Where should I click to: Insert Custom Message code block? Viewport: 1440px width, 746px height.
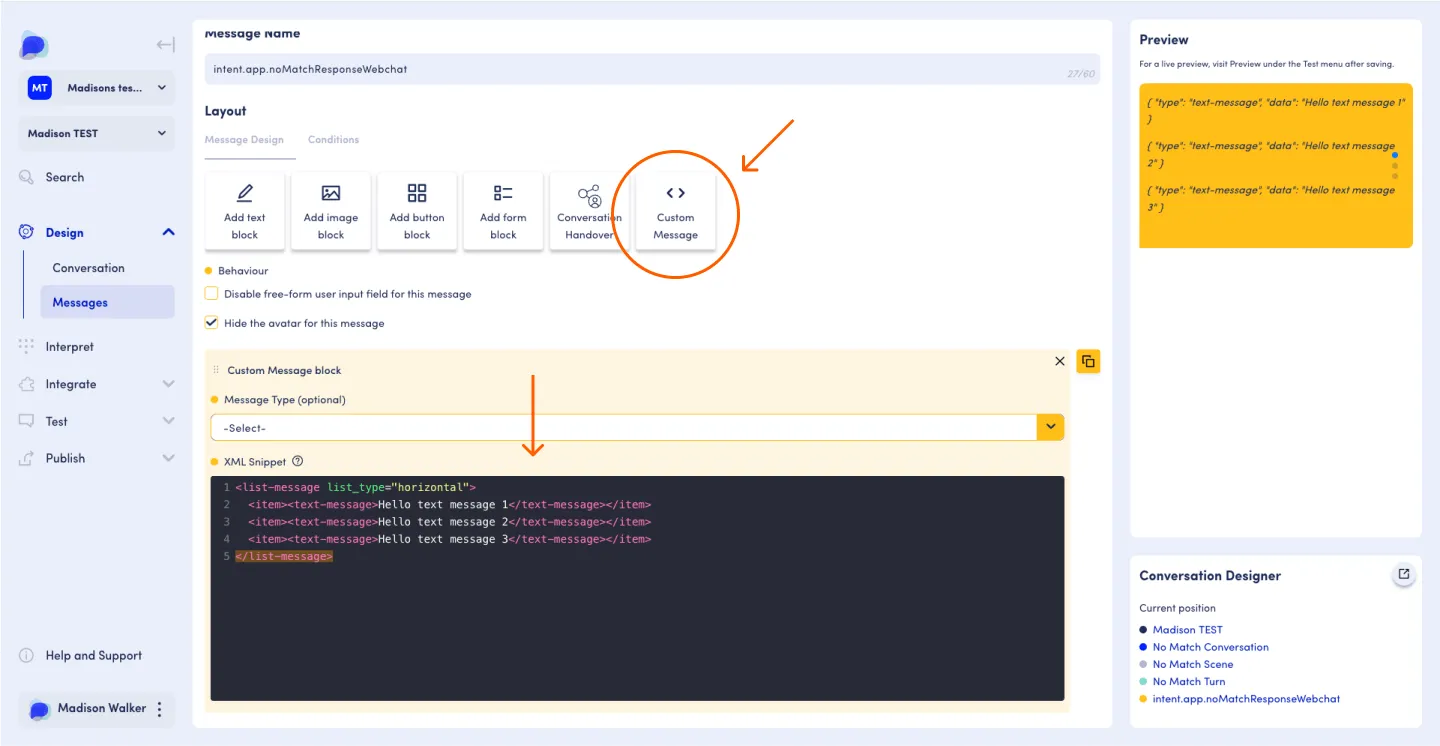676,211
